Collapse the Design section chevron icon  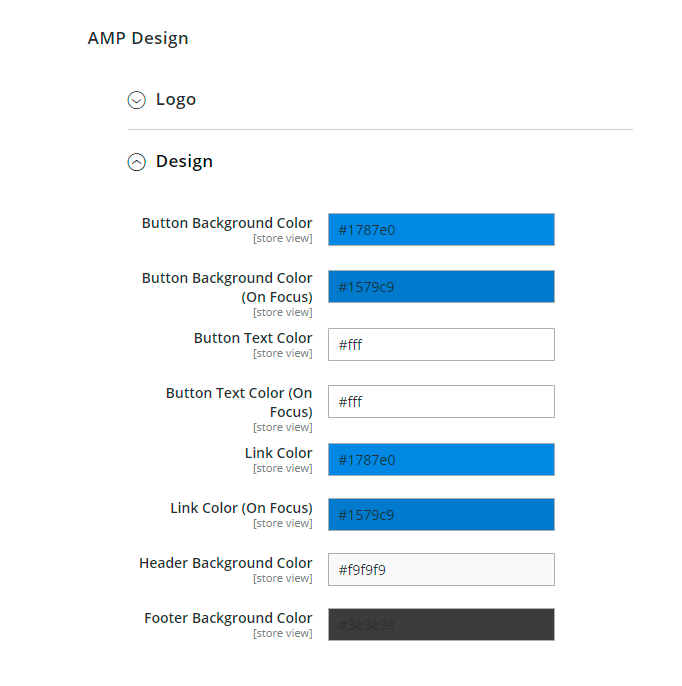tap(137, 162)
